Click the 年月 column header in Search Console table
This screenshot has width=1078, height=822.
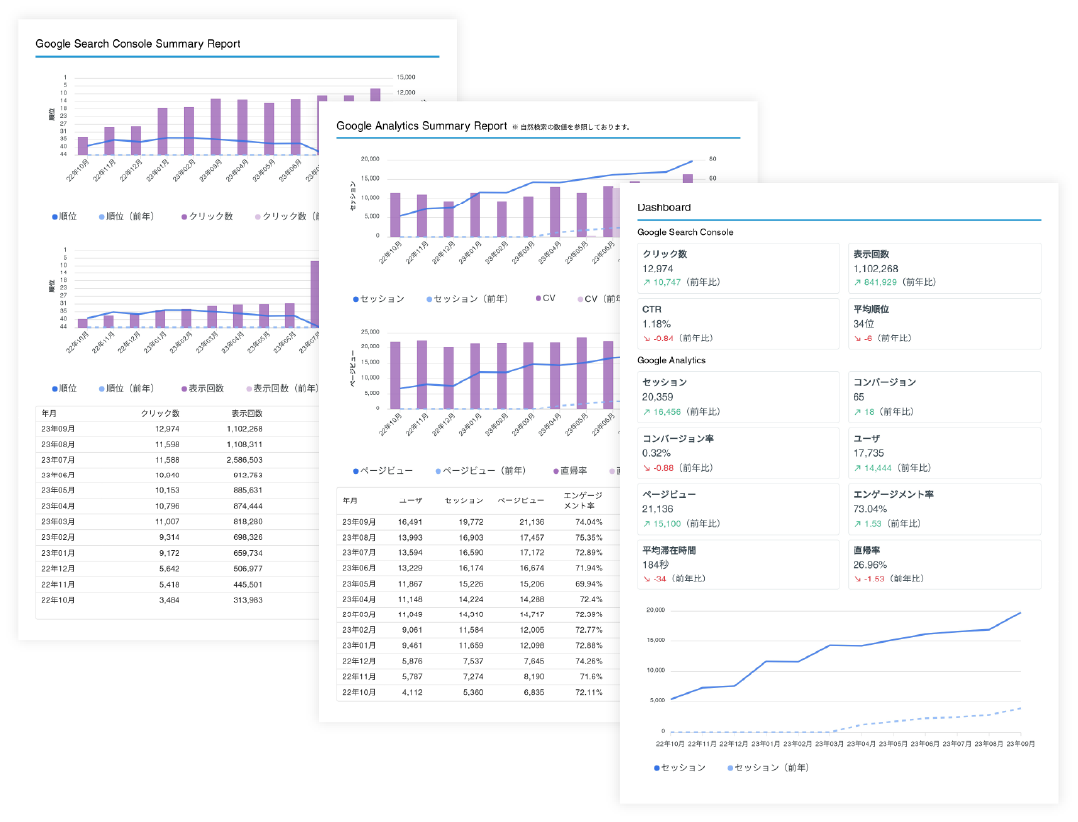(x=49, y=414)
